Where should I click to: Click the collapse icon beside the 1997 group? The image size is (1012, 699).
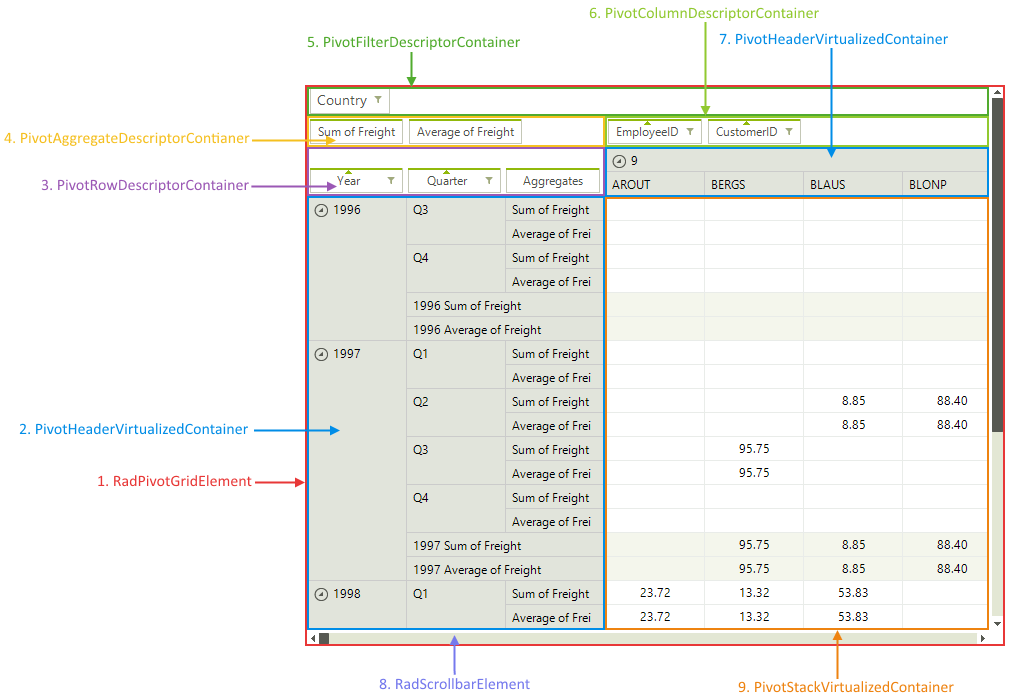(321, 353)
